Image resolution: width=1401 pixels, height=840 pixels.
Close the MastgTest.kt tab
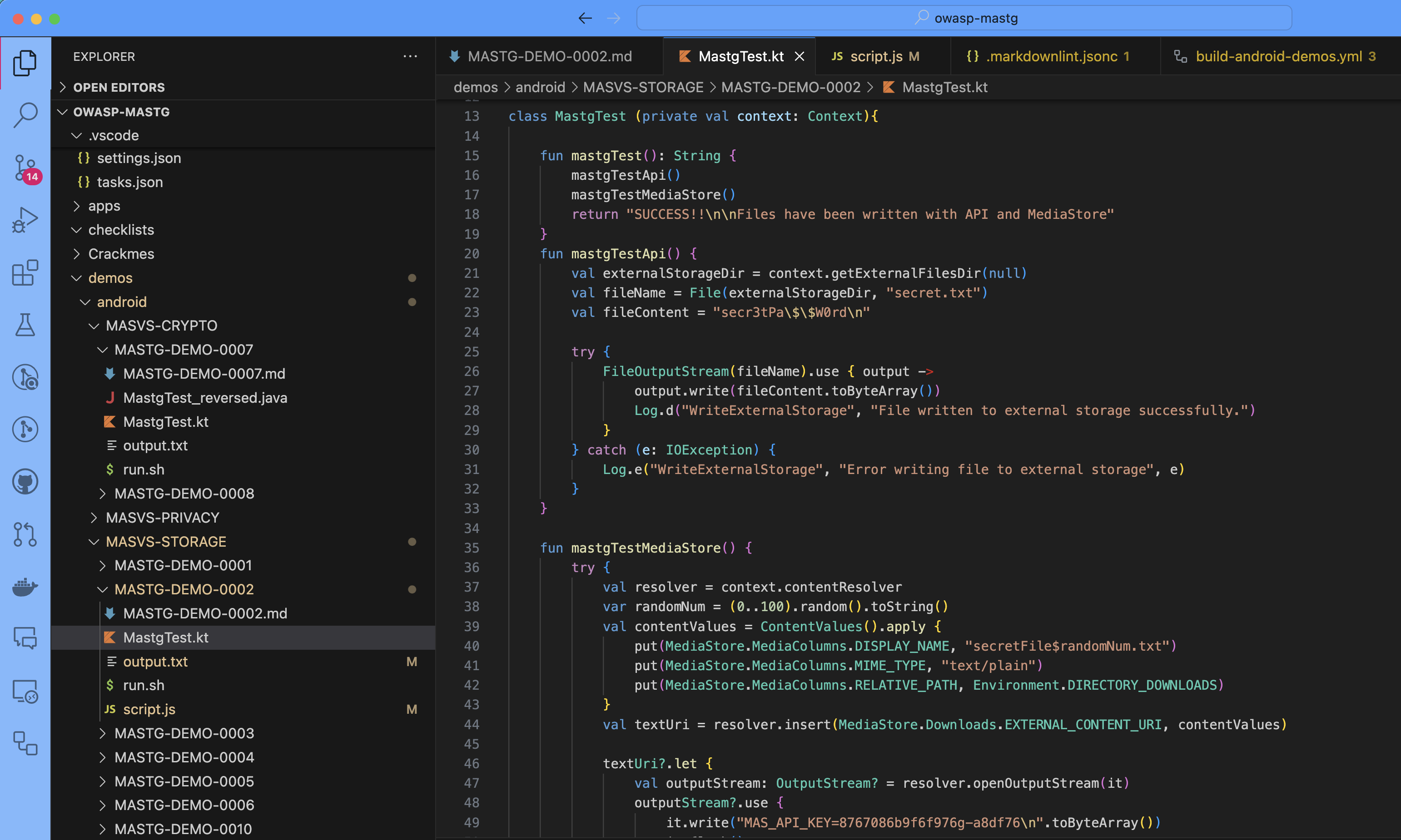[799, 57]
